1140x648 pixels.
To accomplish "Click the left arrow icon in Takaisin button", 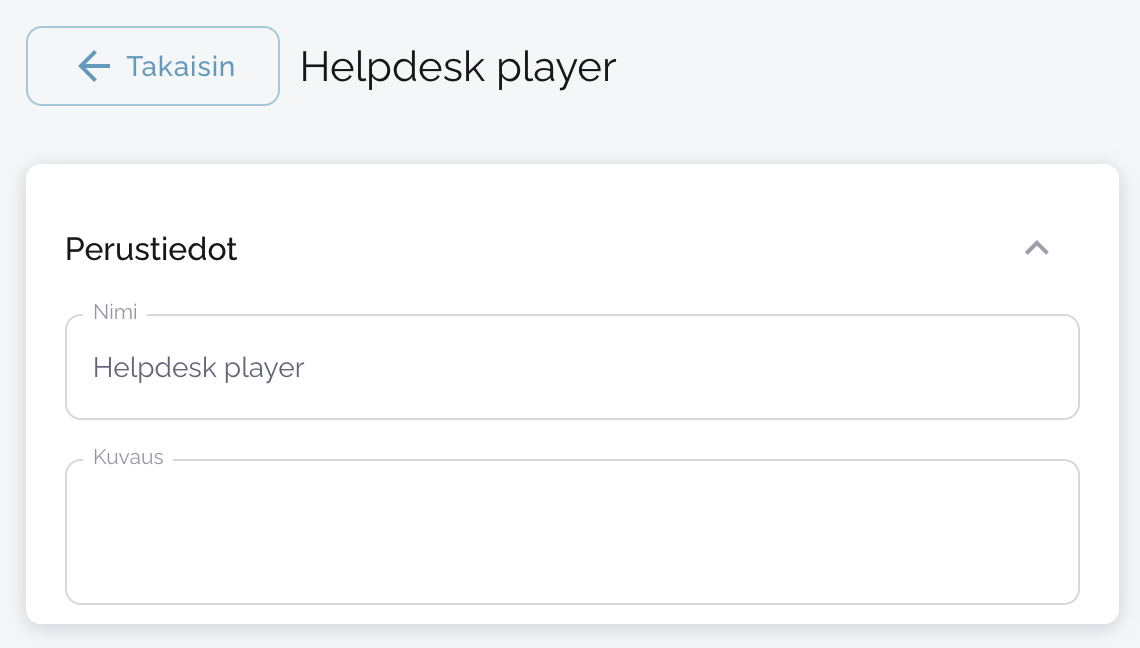I will pos(94,66).
